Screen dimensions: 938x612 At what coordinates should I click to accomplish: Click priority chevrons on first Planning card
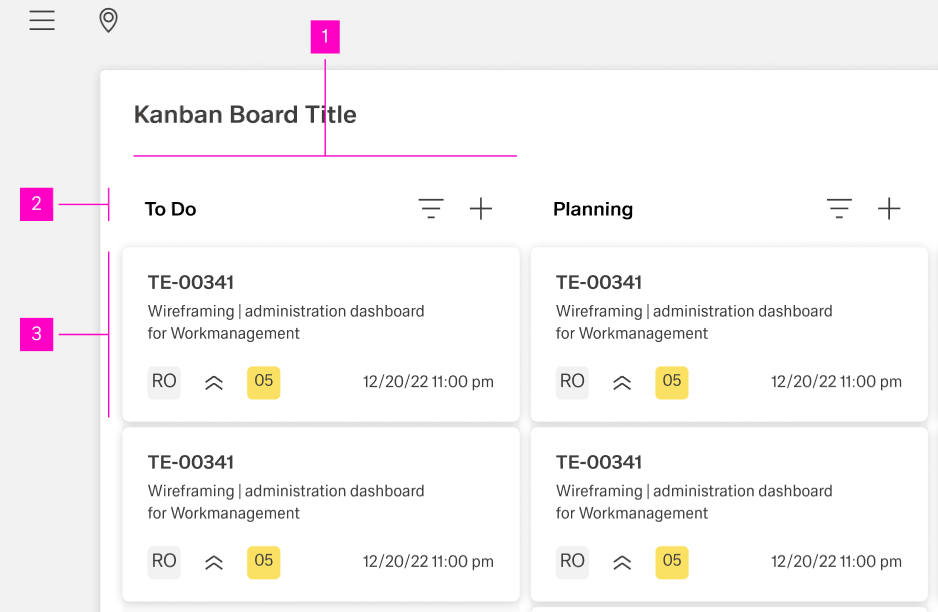pyautogui.click(x=622, y=382)
